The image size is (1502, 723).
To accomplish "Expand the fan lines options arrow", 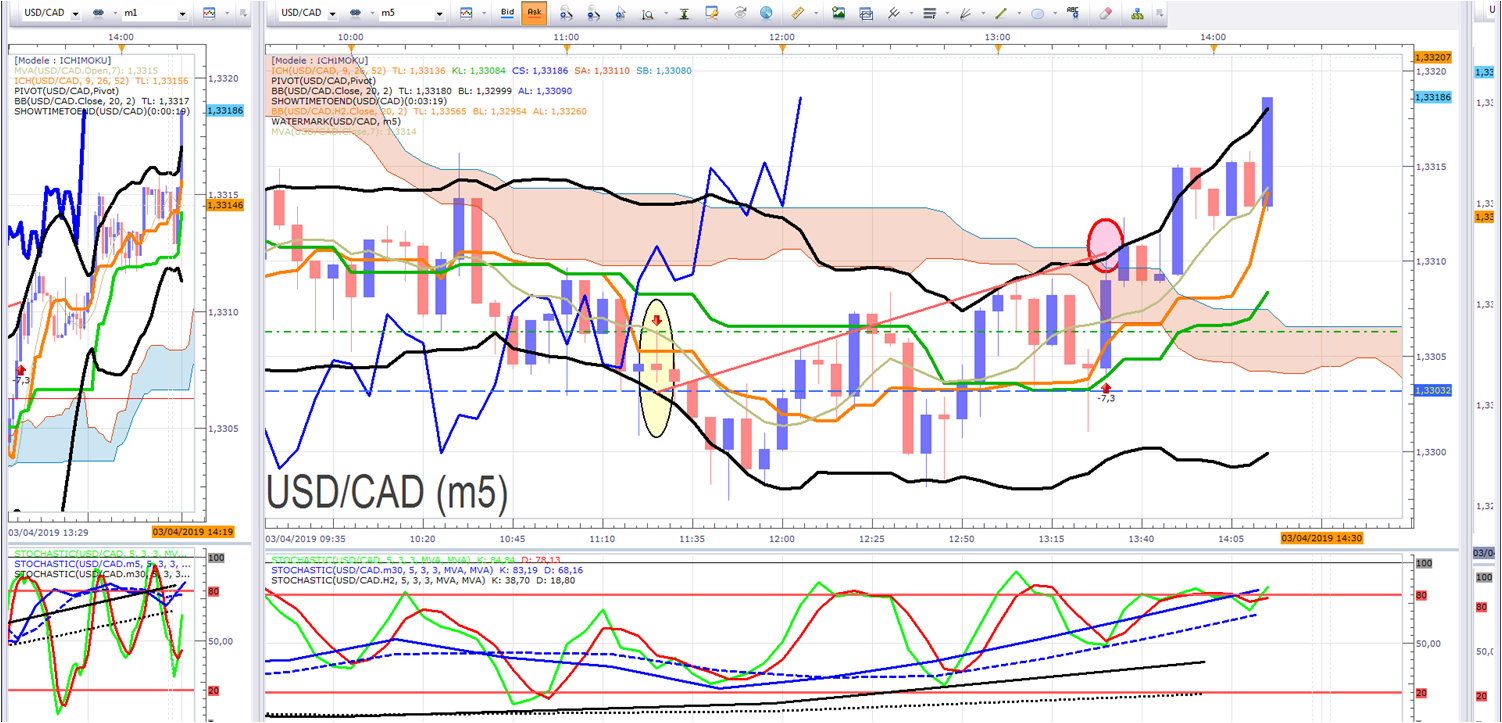I will pos(981,14).
